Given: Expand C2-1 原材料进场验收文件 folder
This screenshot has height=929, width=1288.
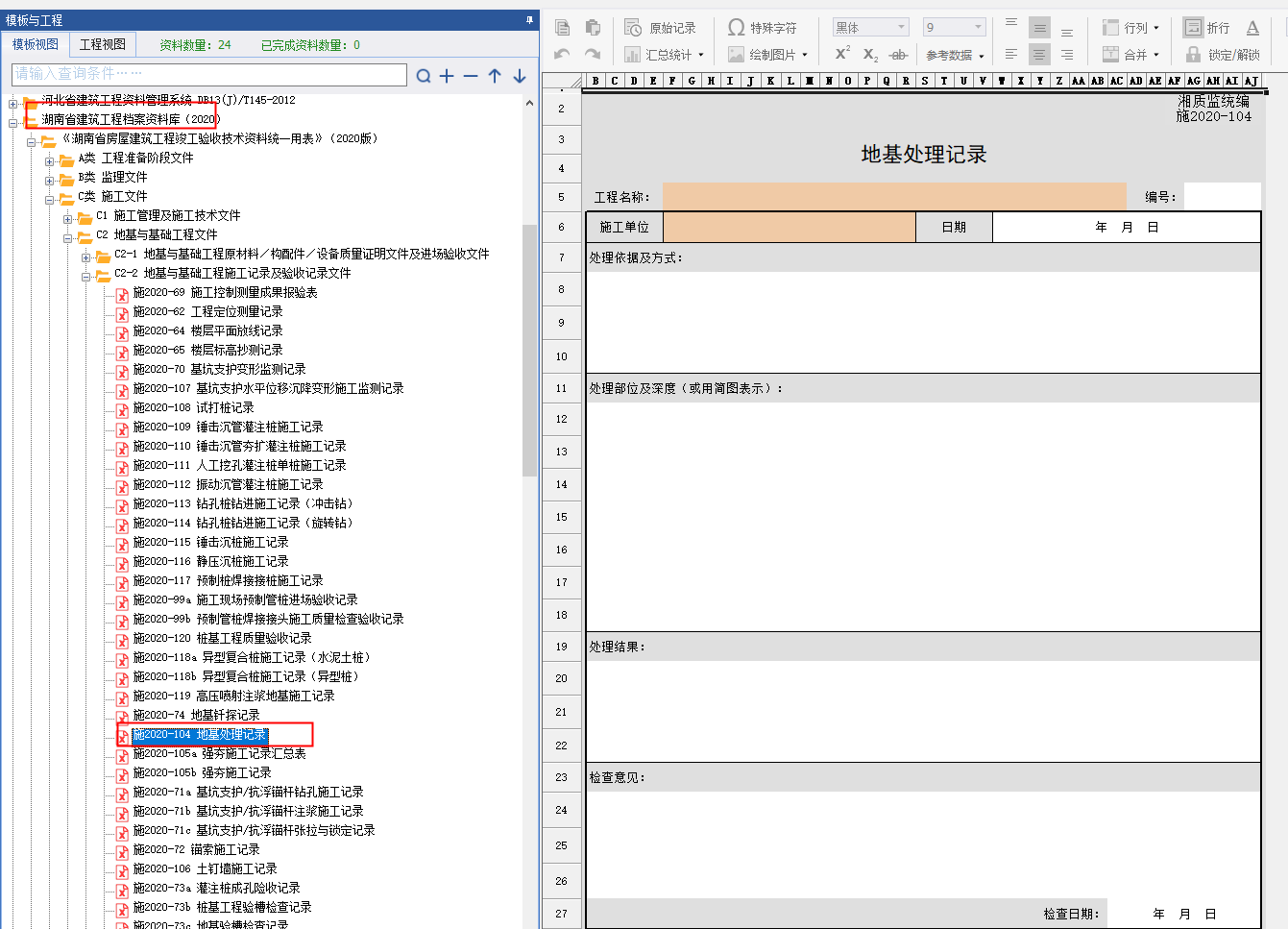Looking at the screenshot, I should tap(86, 257).
